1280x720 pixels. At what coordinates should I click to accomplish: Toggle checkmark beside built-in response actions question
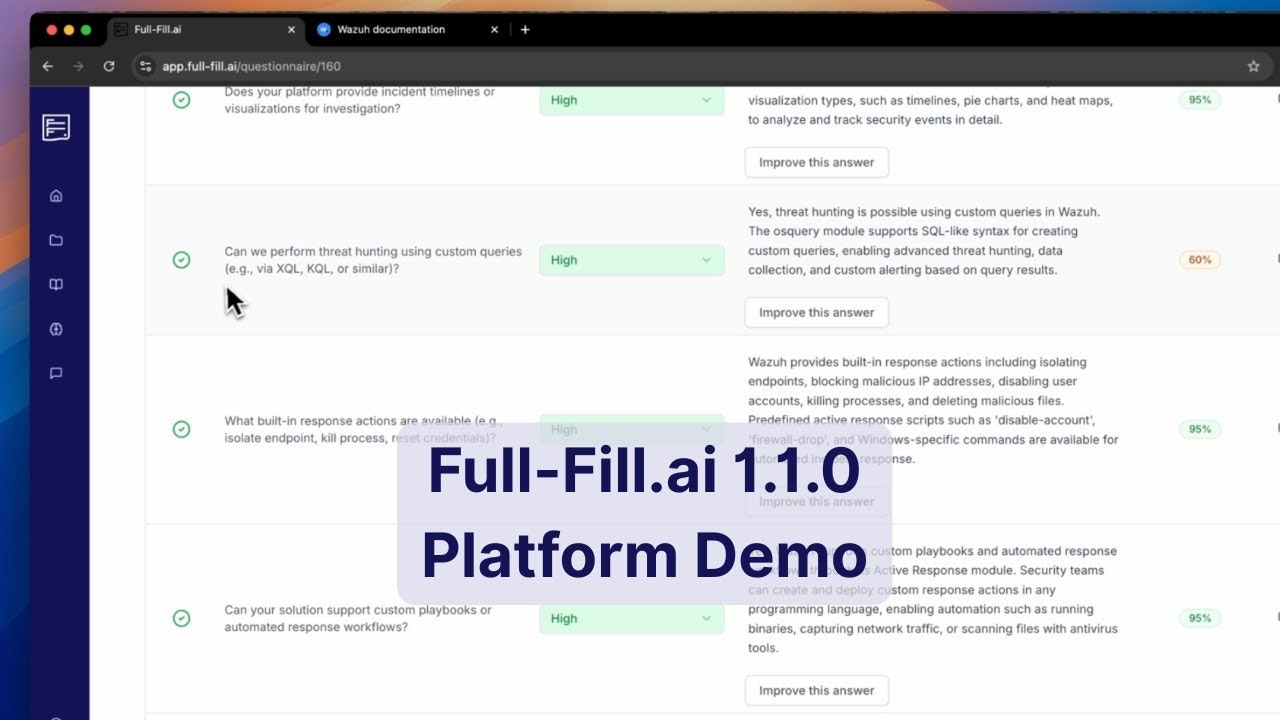(181, 429)
